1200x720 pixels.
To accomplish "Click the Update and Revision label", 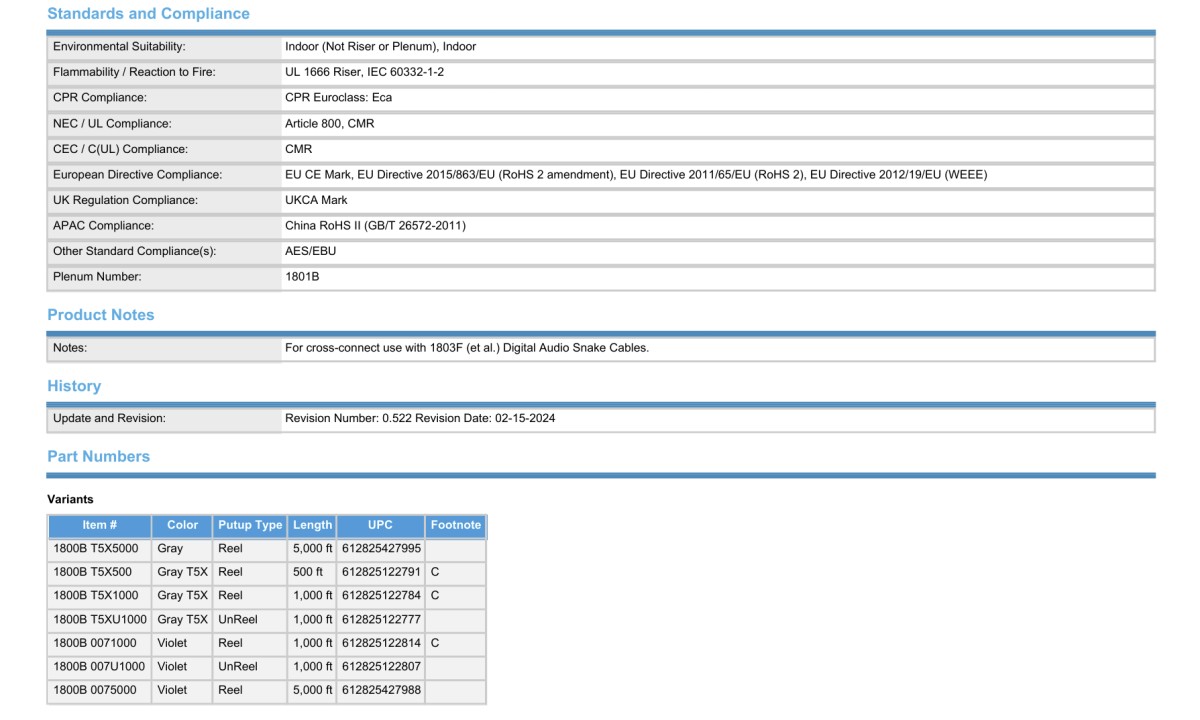I will pos(109,419).
